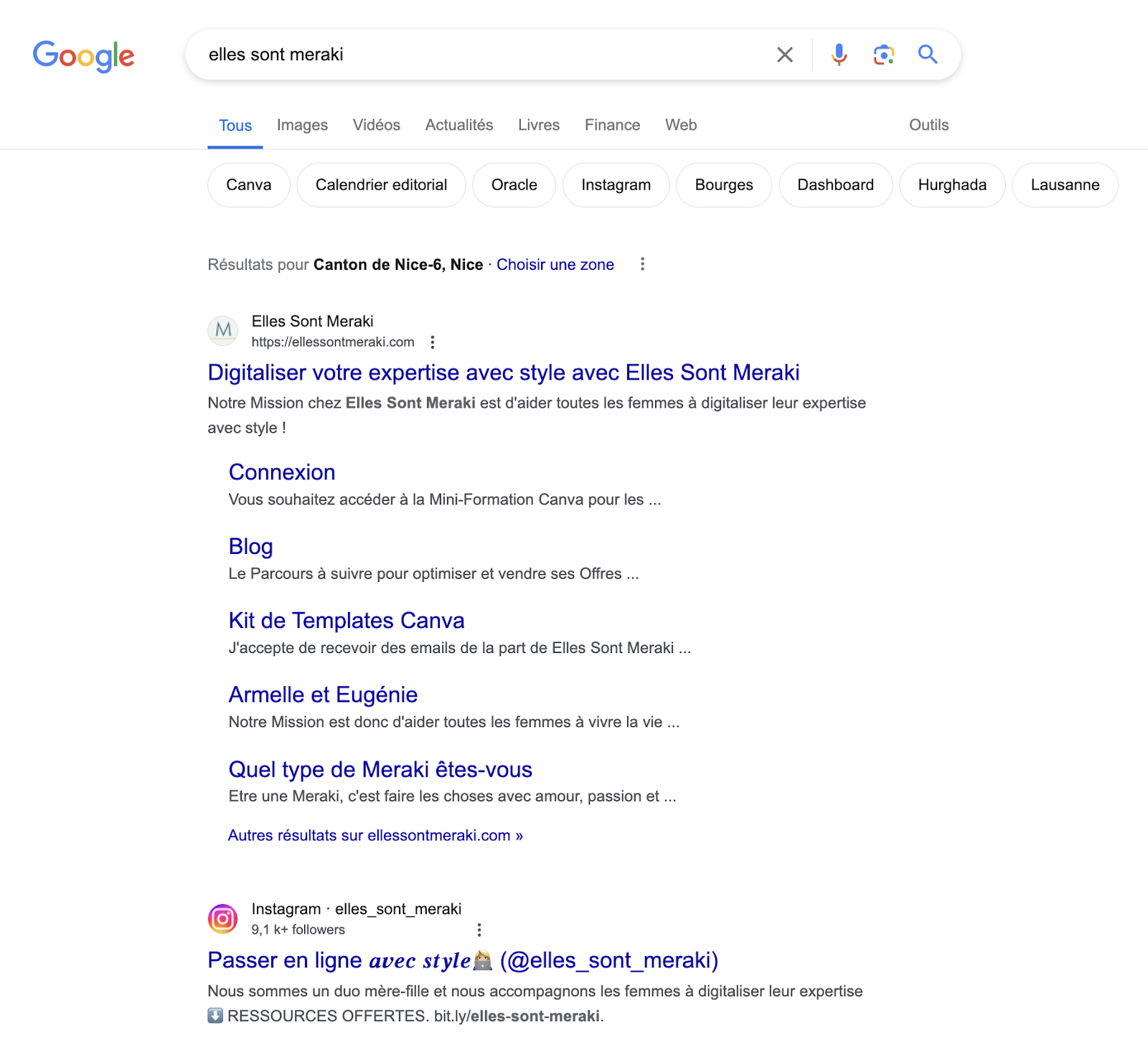Click snippet Le Parcours à suivre pour optimiser

433,574
